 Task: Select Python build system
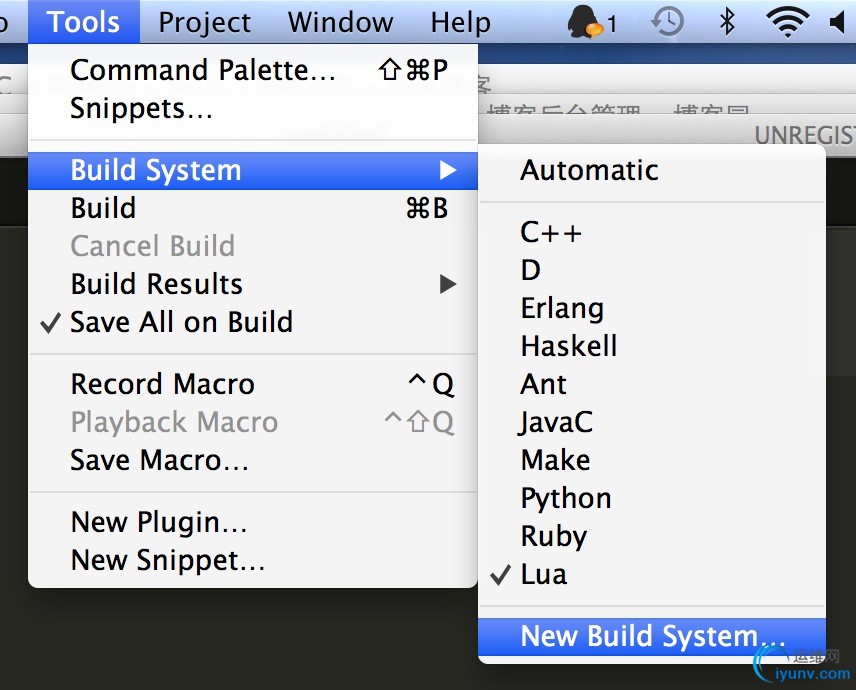565,498
